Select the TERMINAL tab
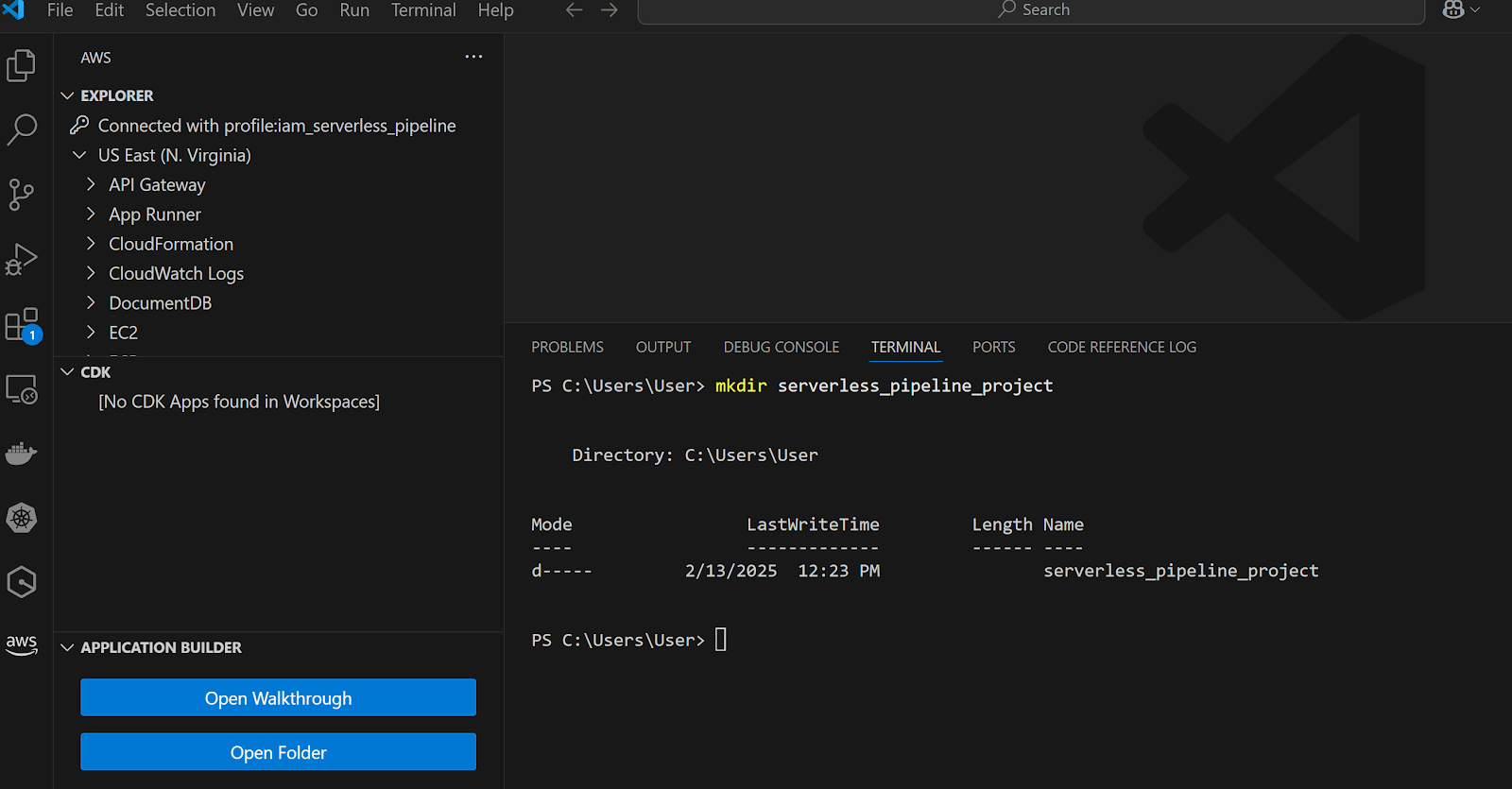1512x789 pixels. point(905,347)
